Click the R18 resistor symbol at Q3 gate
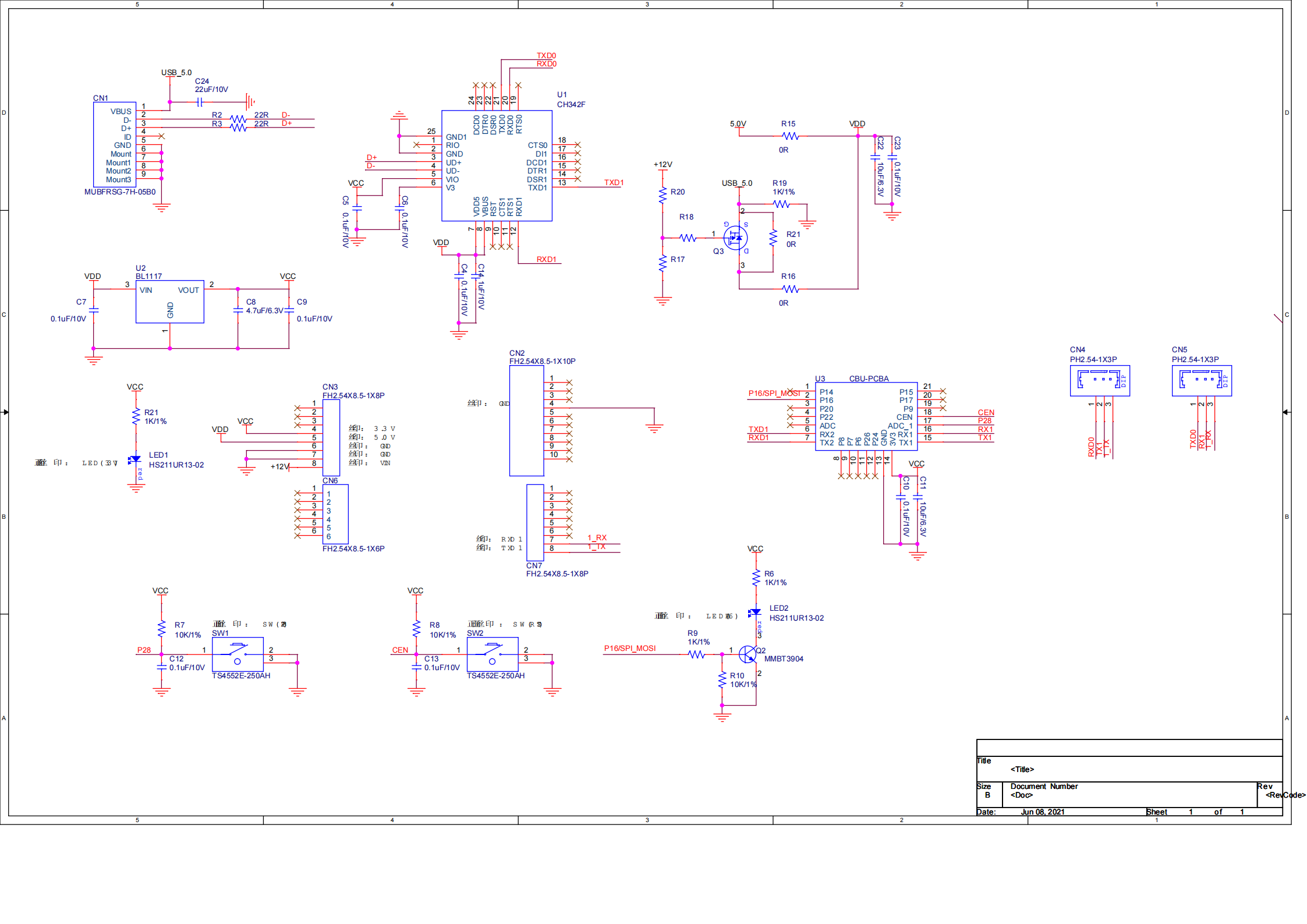Image resolution: width=1307 pixels, height=924 pixels. click(x=688, y=238)
